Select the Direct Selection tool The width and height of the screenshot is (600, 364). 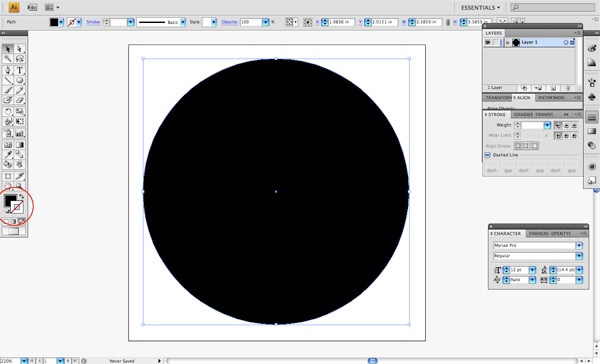click(x=20, y=49)
